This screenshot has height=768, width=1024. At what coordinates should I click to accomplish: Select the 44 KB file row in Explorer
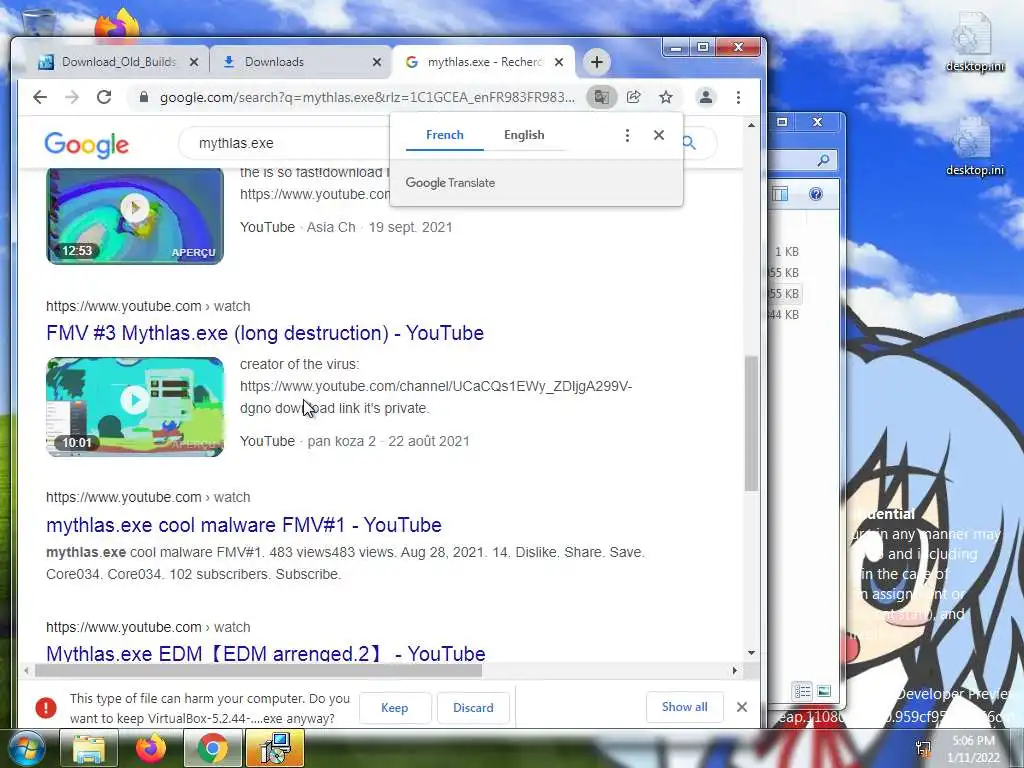pyautogui.click(x=786, y=314)
